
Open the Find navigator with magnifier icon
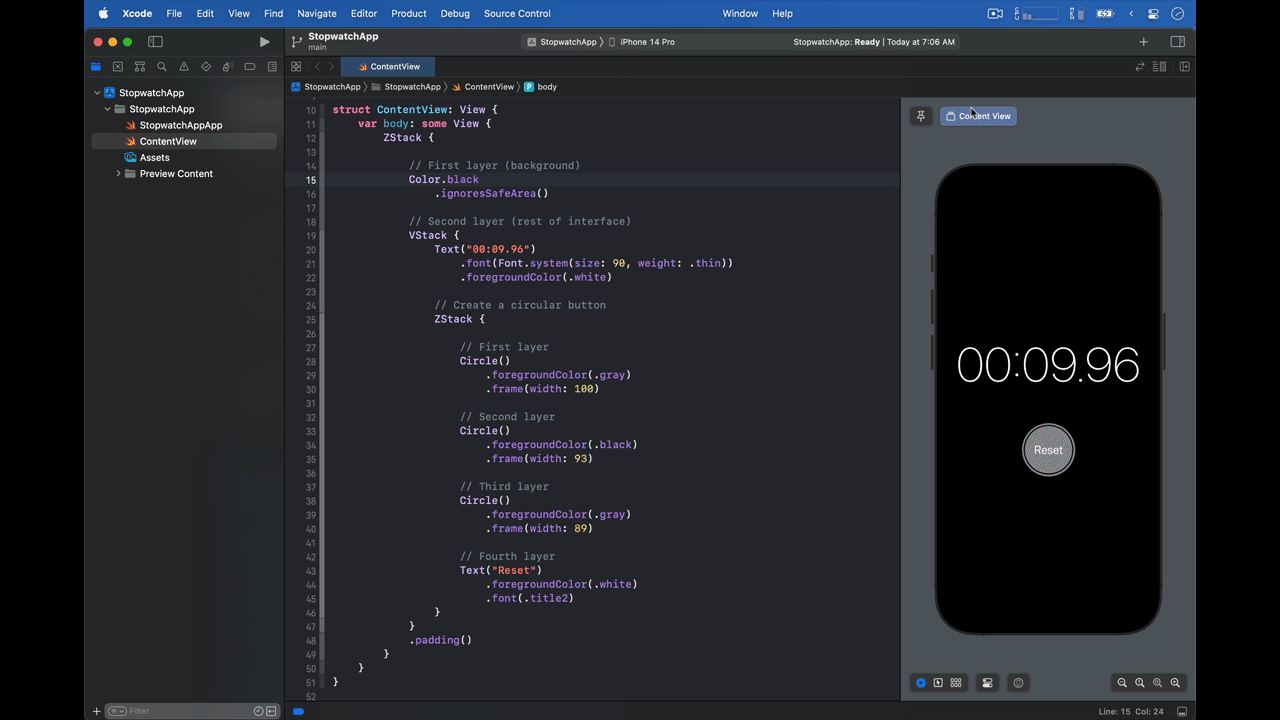coord(161,66)
